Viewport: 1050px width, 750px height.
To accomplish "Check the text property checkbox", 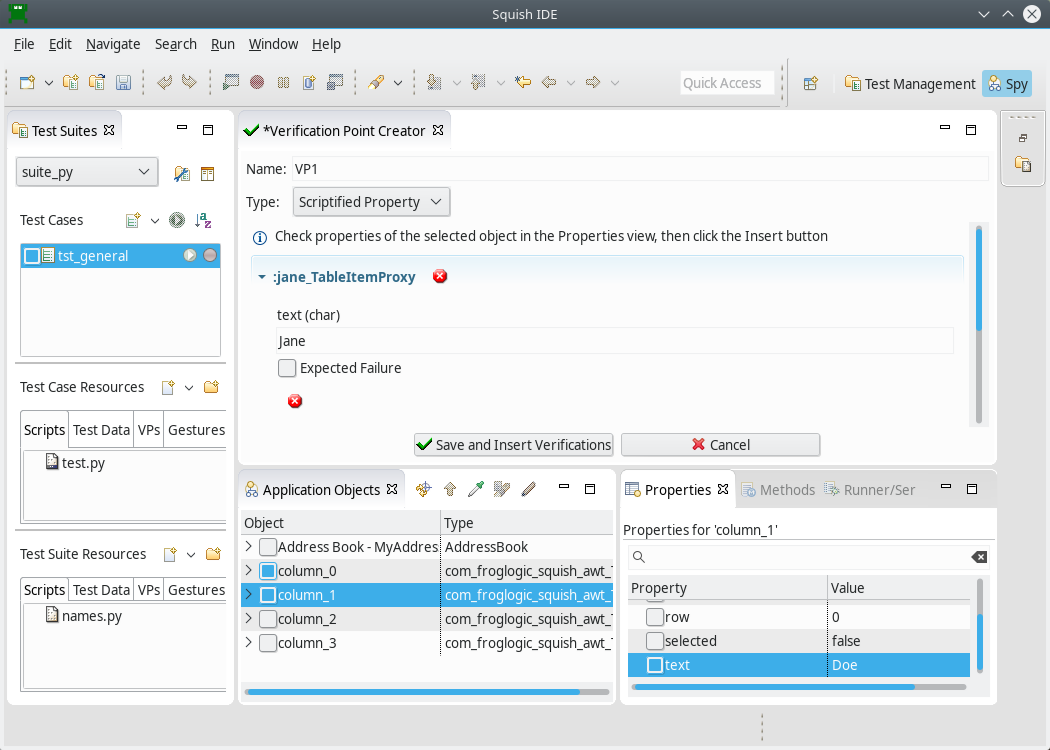I will 655,665.
